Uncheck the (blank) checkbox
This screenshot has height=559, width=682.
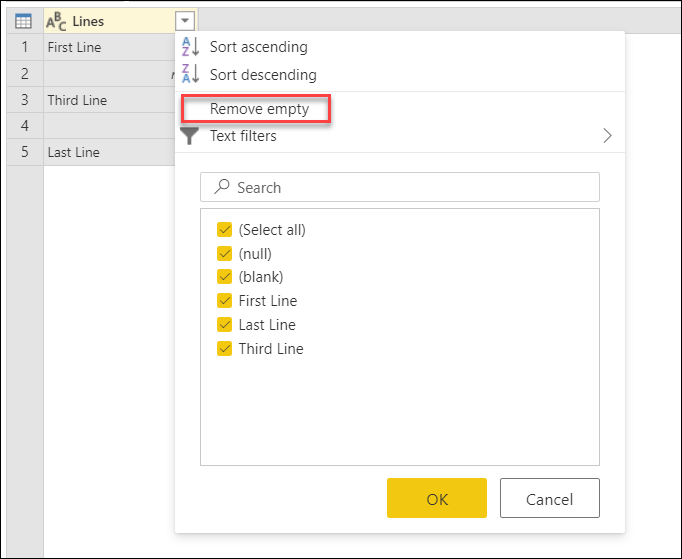click(x=224, y=277)
